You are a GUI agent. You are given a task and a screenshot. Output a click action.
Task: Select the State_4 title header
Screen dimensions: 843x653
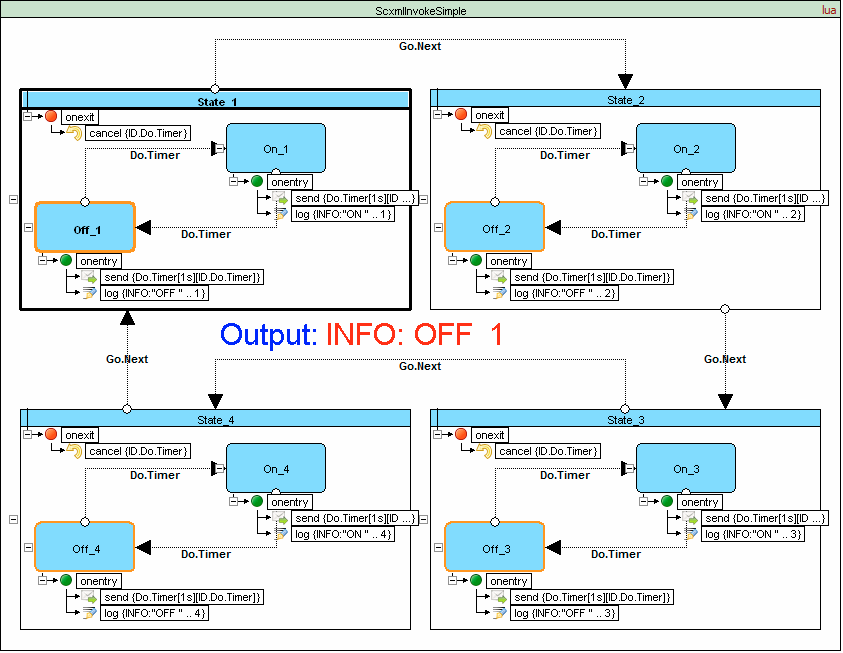point(216,419)
